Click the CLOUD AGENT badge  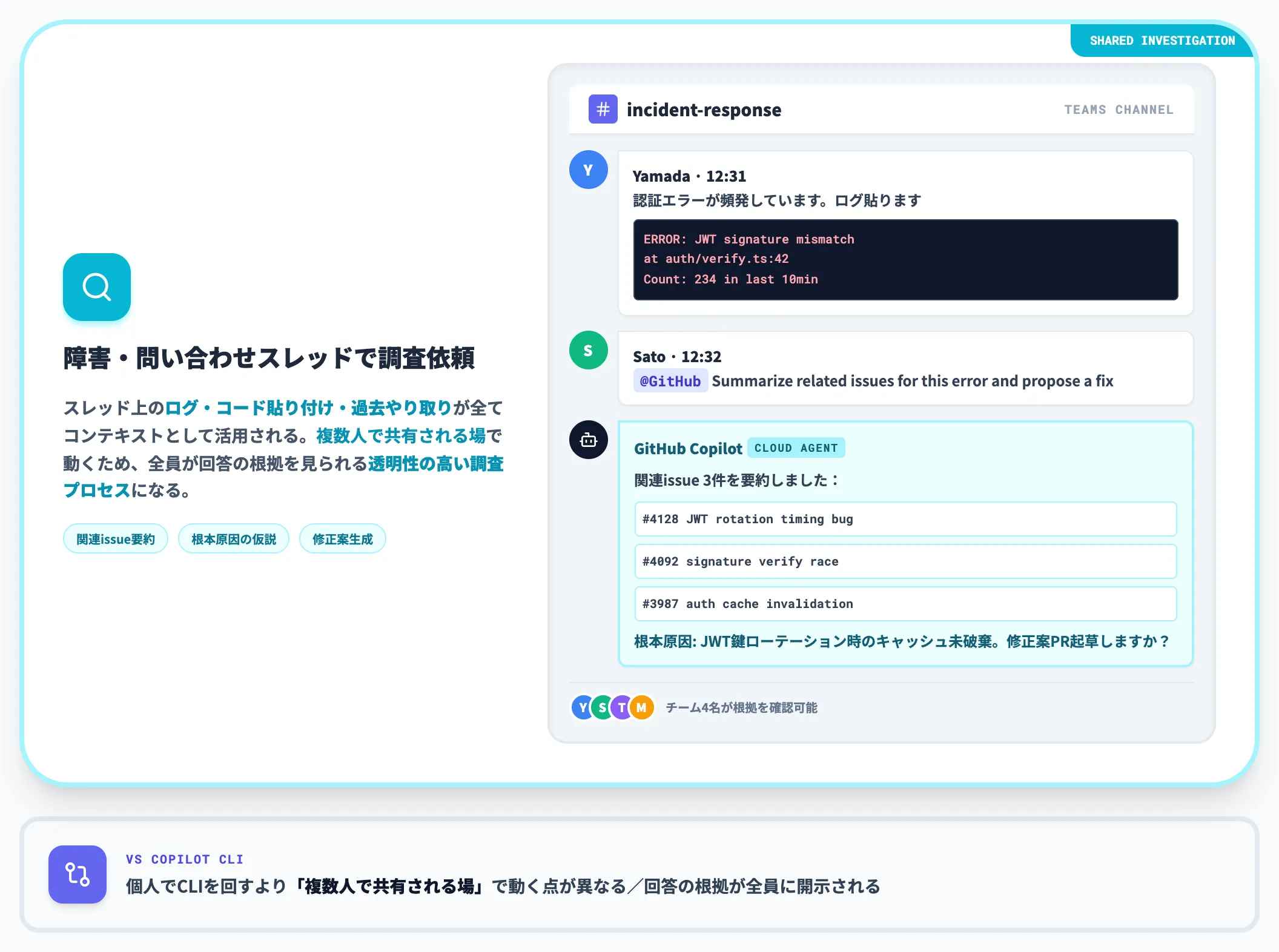[x=796, y=448]
